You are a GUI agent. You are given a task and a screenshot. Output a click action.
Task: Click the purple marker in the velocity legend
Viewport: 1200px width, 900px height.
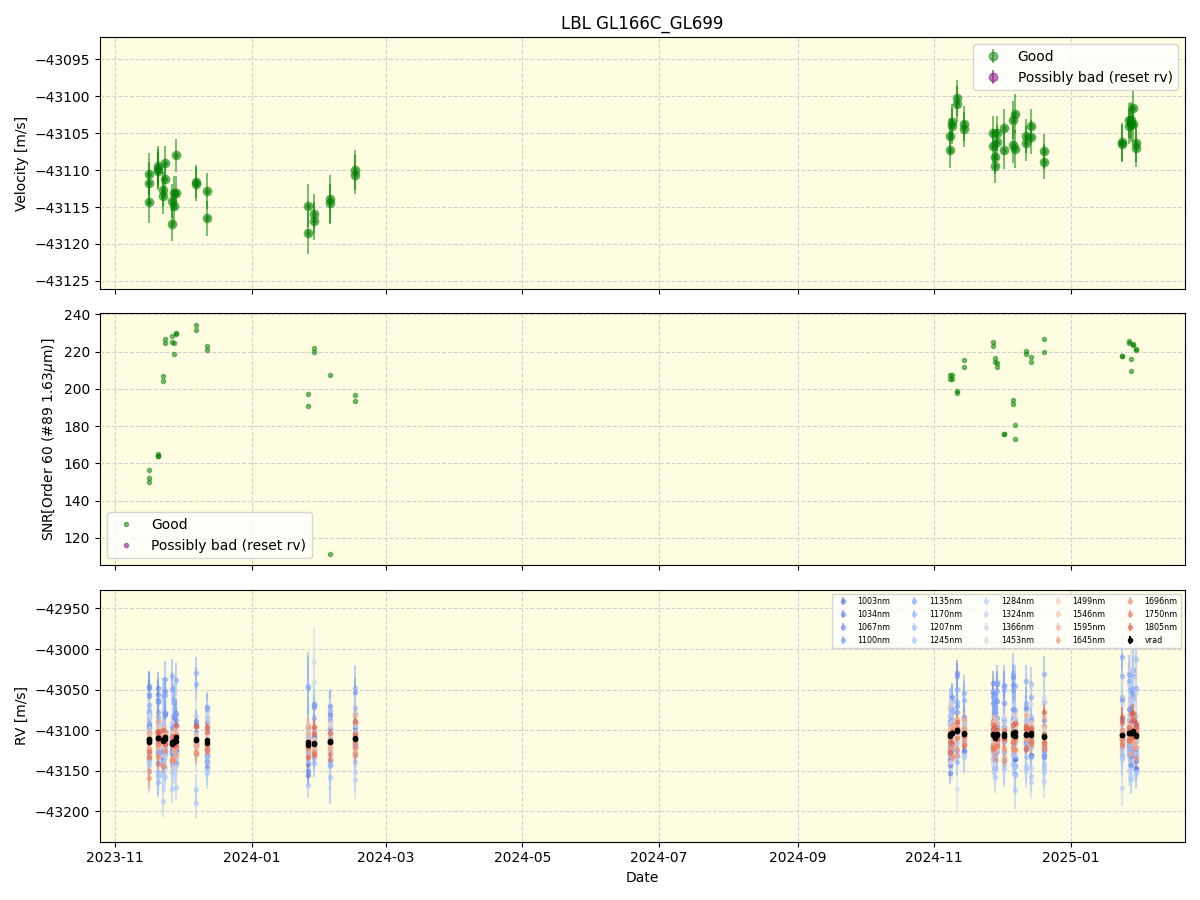pyautogui.click(x=993, y=77)
